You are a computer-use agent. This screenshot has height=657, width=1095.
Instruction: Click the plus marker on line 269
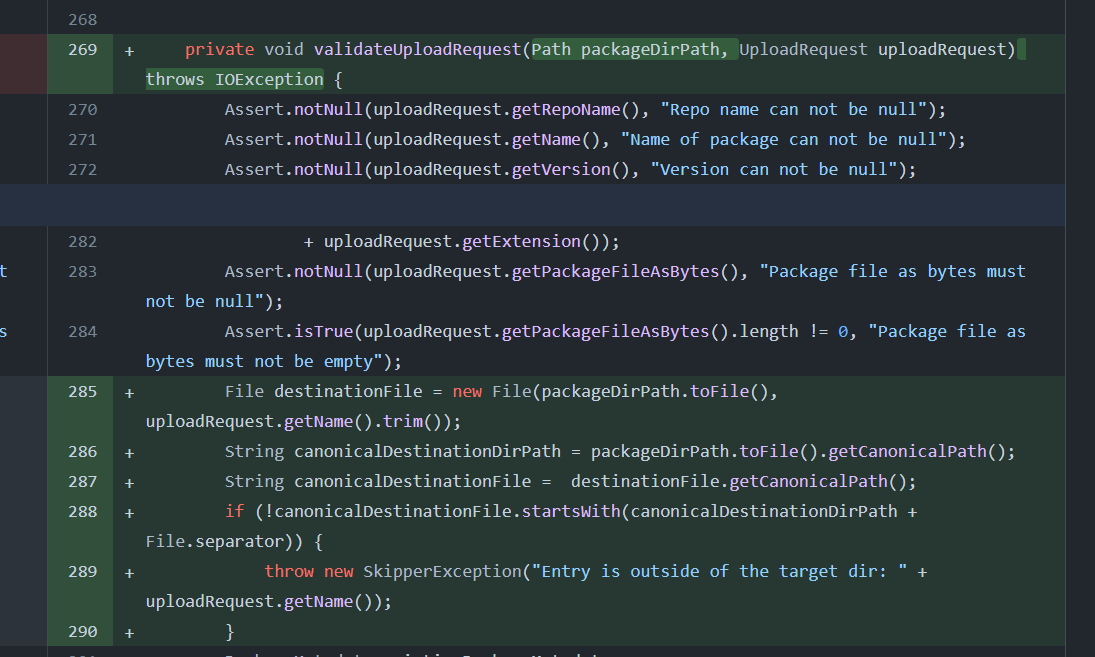coord(129,50)
